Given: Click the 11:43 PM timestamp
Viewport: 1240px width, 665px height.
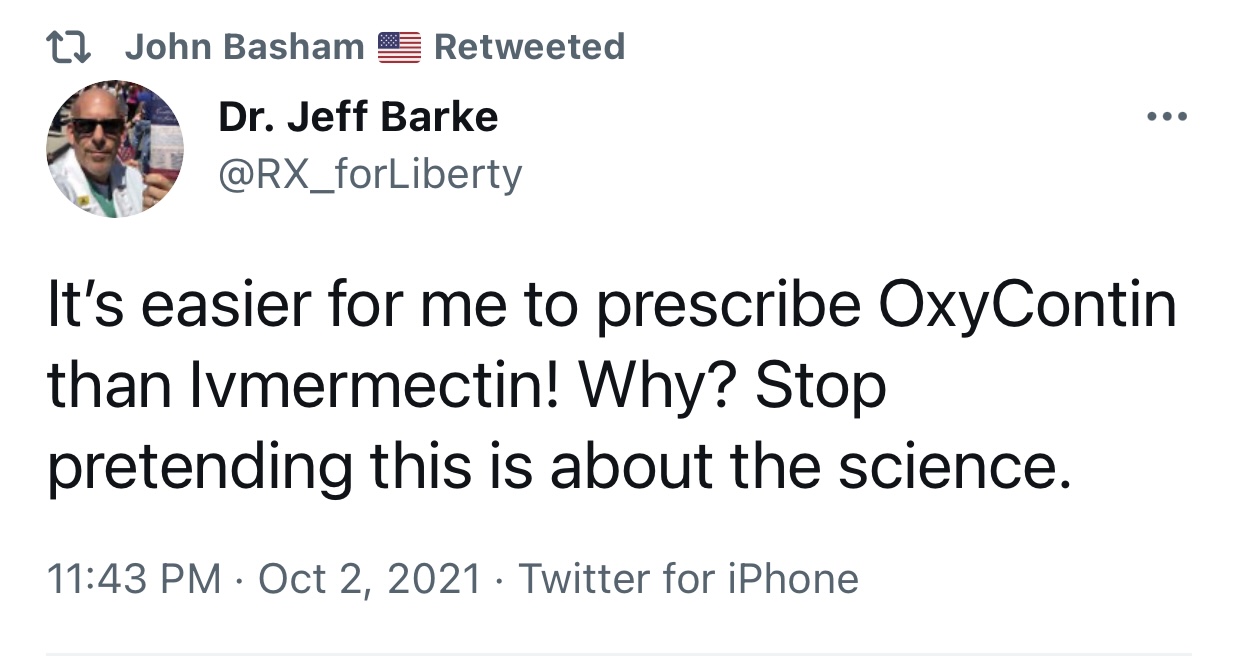Looking at the screenshot, I should (x=134, y=579).
